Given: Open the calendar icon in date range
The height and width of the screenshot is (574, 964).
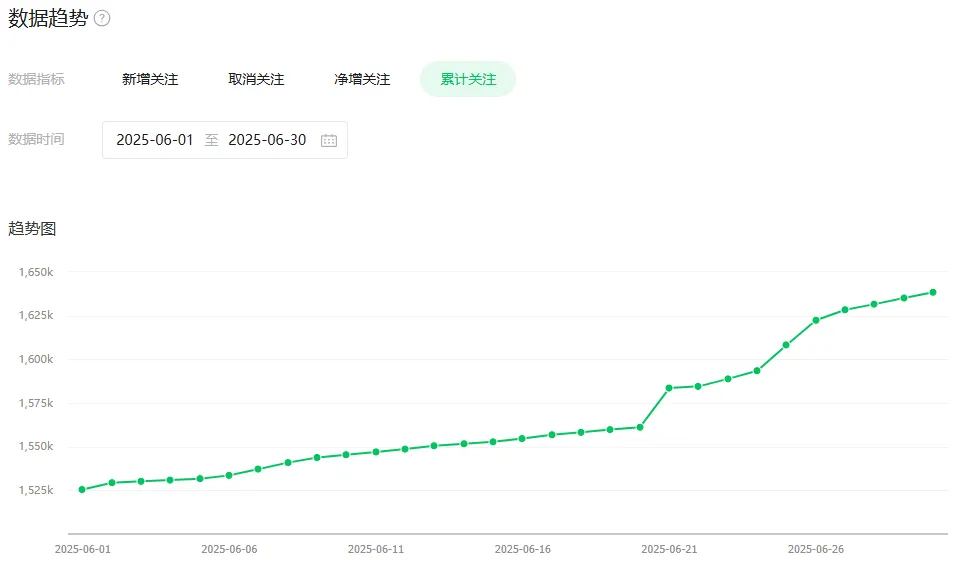Looking at the screenshot, I should point(329,141).
